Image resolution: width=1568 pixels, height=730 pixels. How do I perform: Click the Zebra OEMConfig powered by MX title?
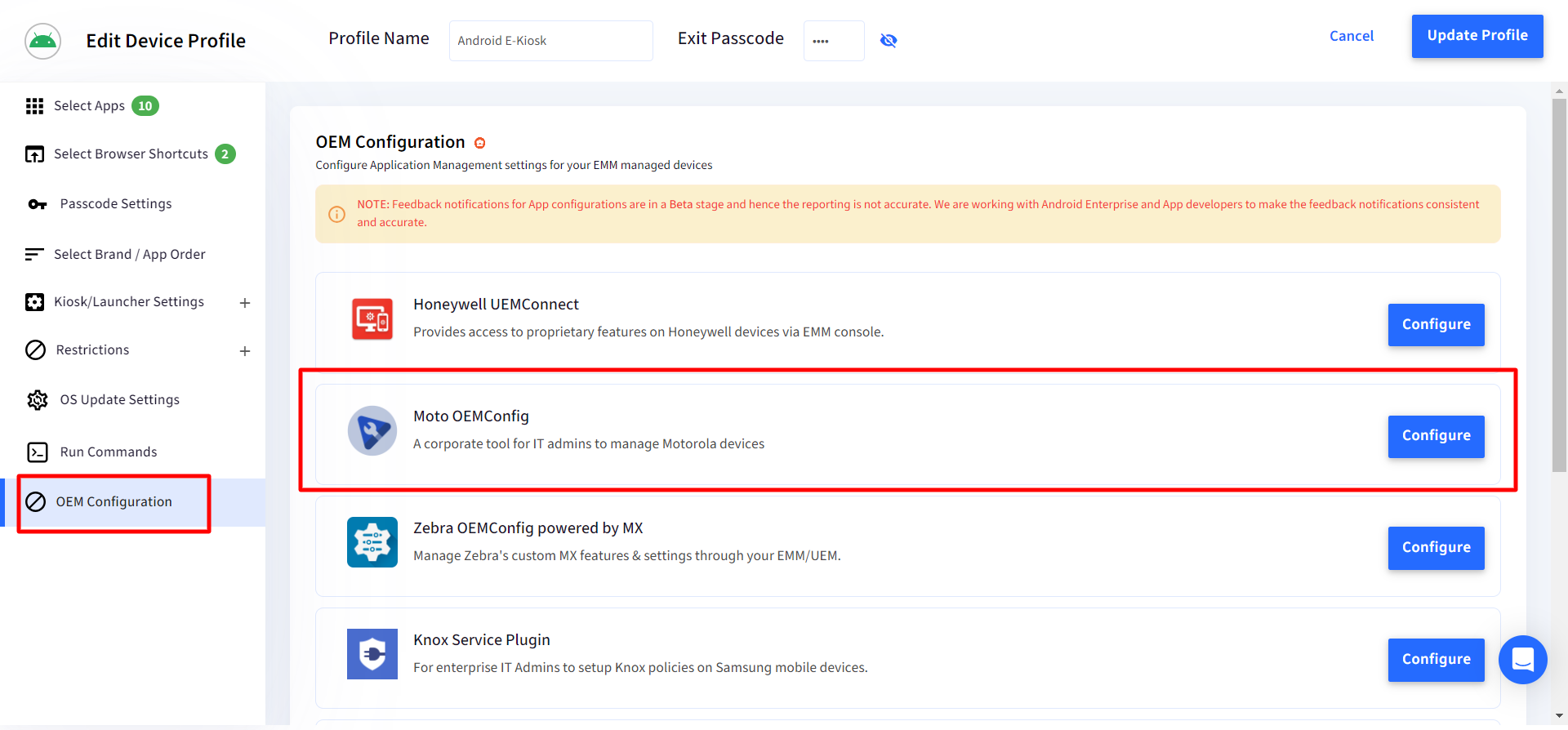coord(528,528)
